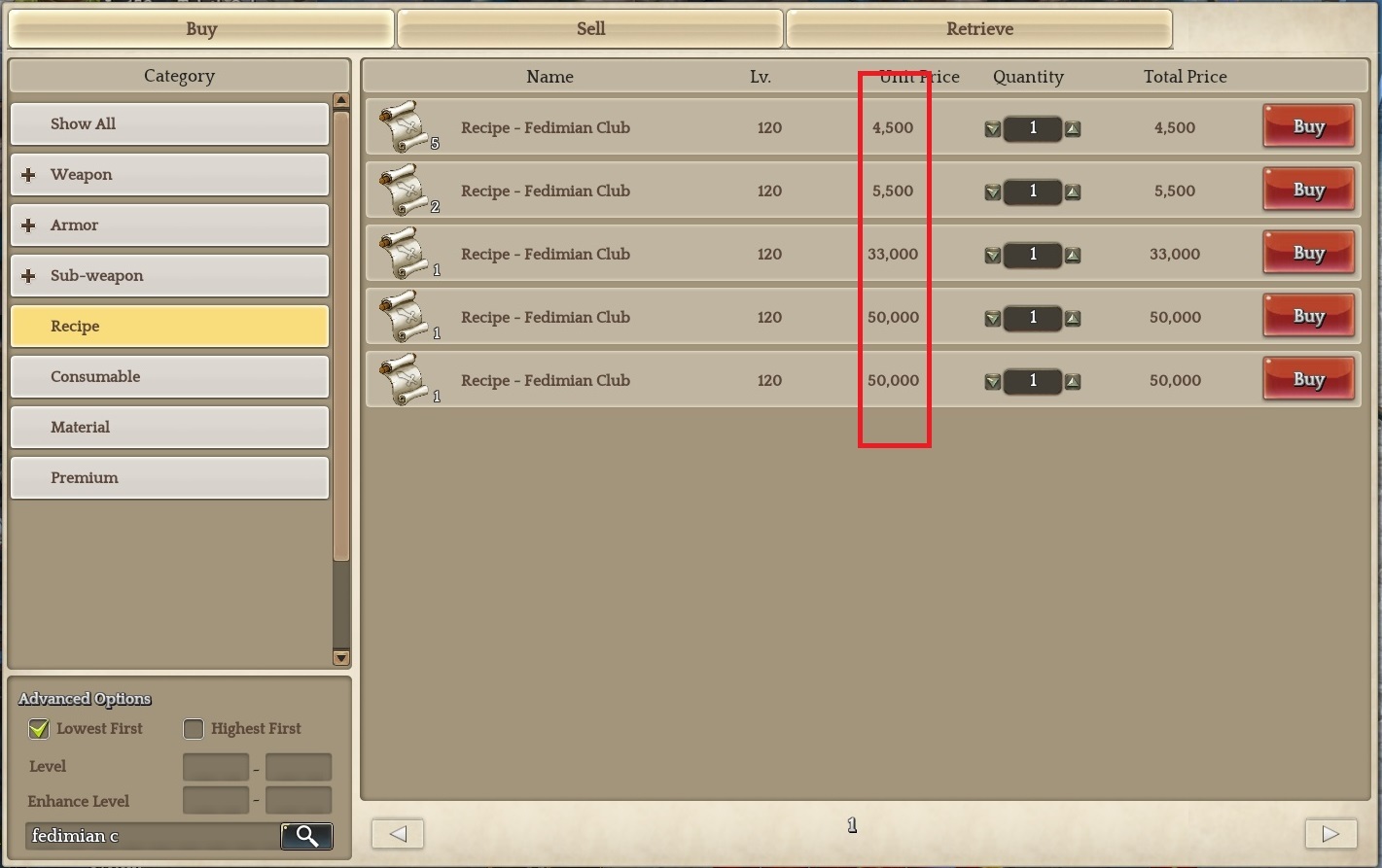Expand the Weapon category
Viewport: 1382px width, 868px height.
click(28, 175)
